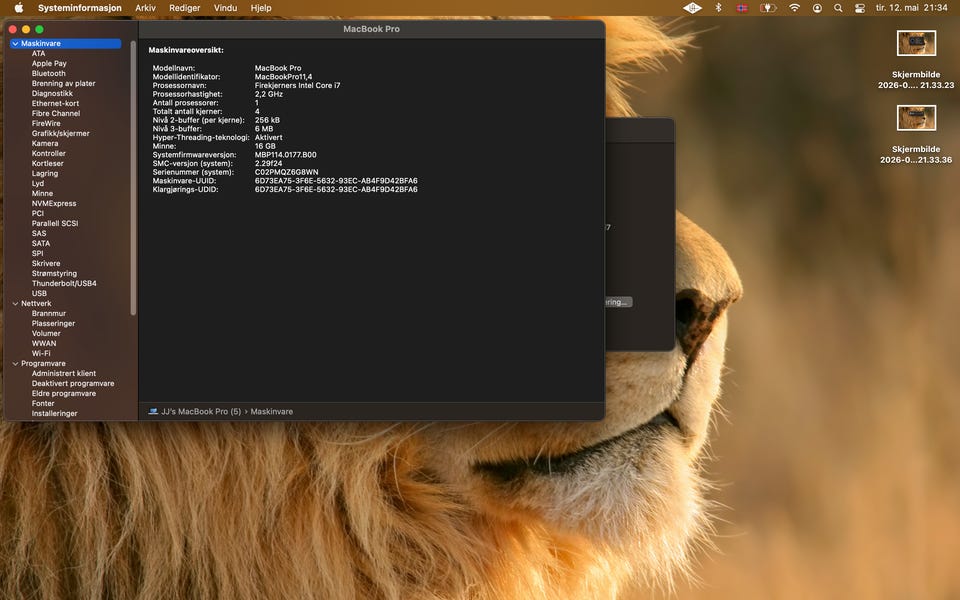Open the Bluetooth status menu
This screenshot has width=960, height=600.
pyautogui.click(x=719, y=8)
